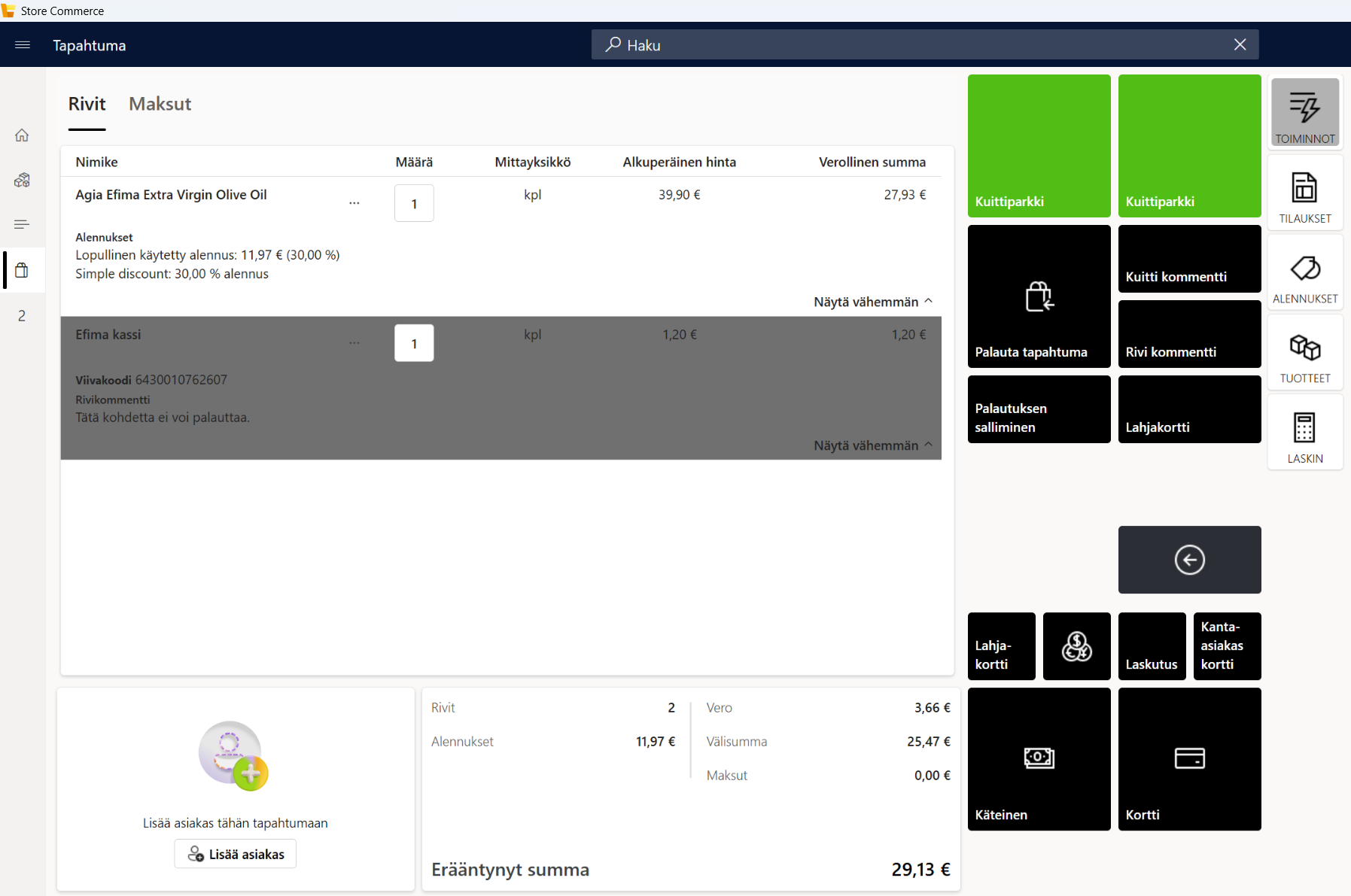Collapse details of Agia Efima row

coord(873,302)
